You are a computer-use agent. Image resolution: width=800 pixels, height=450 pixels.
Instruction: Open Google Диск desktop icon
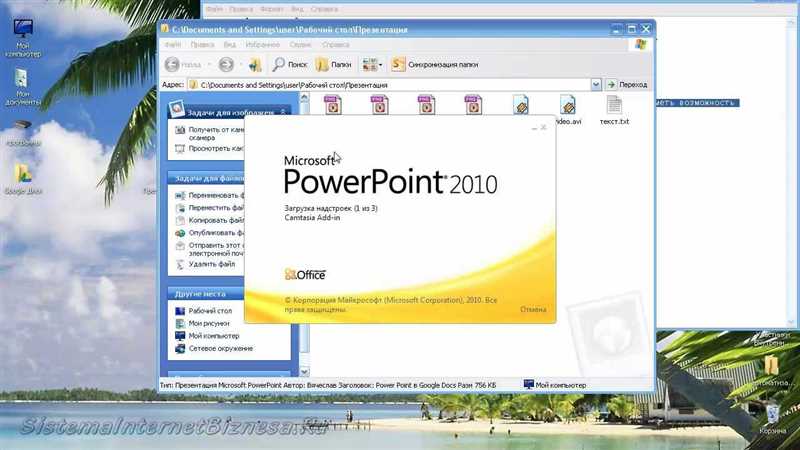click(x=23, y=179)
